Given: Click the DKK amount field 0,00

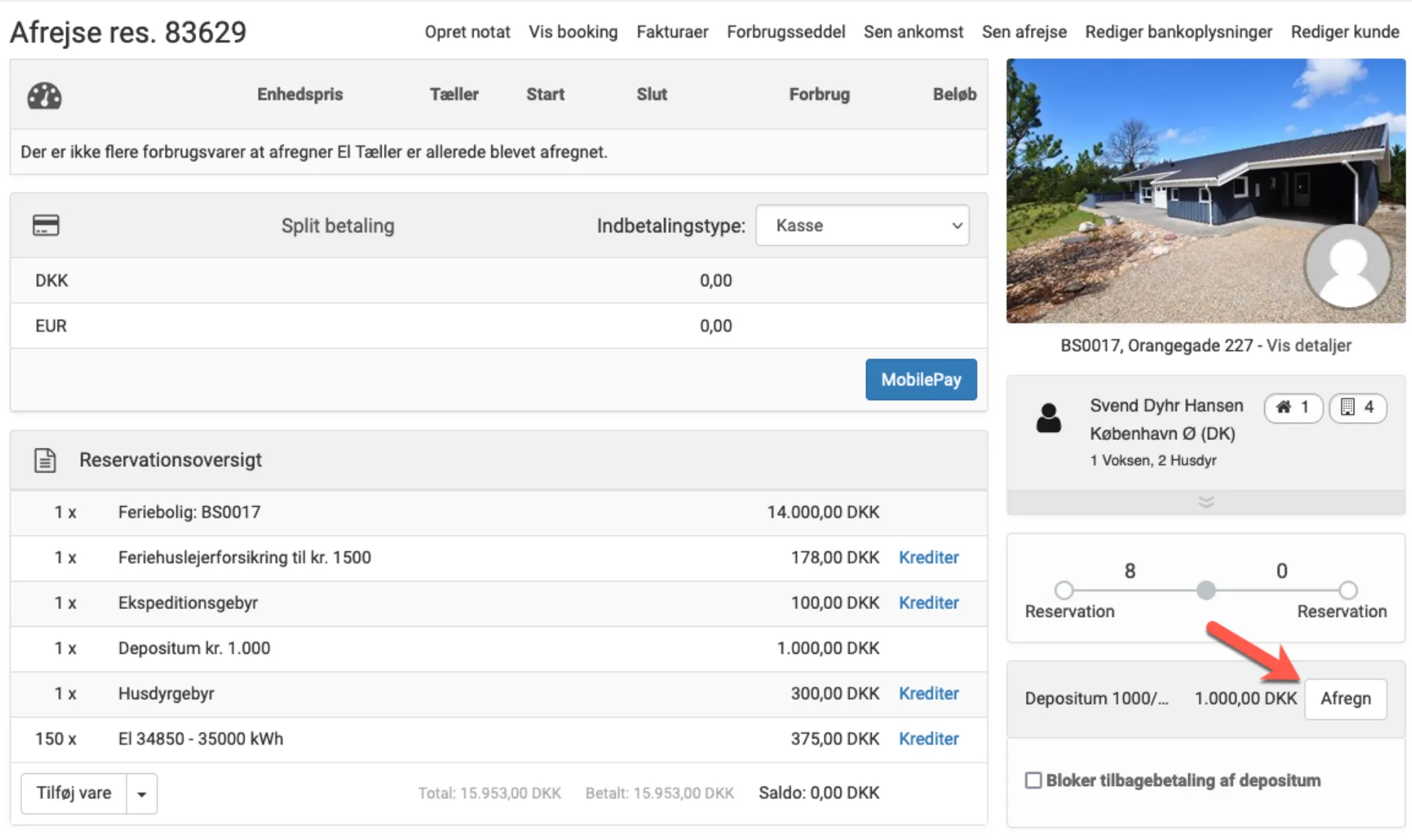Looking at the screenshot, I should [x=715, y=281].
